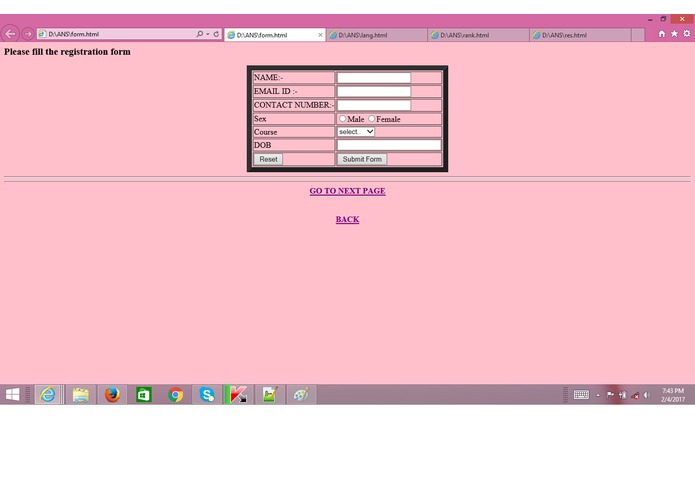Open the address bar autocomplete dropdown arrow
This screenshot has width=695, height=494.
tap(207, 34)
